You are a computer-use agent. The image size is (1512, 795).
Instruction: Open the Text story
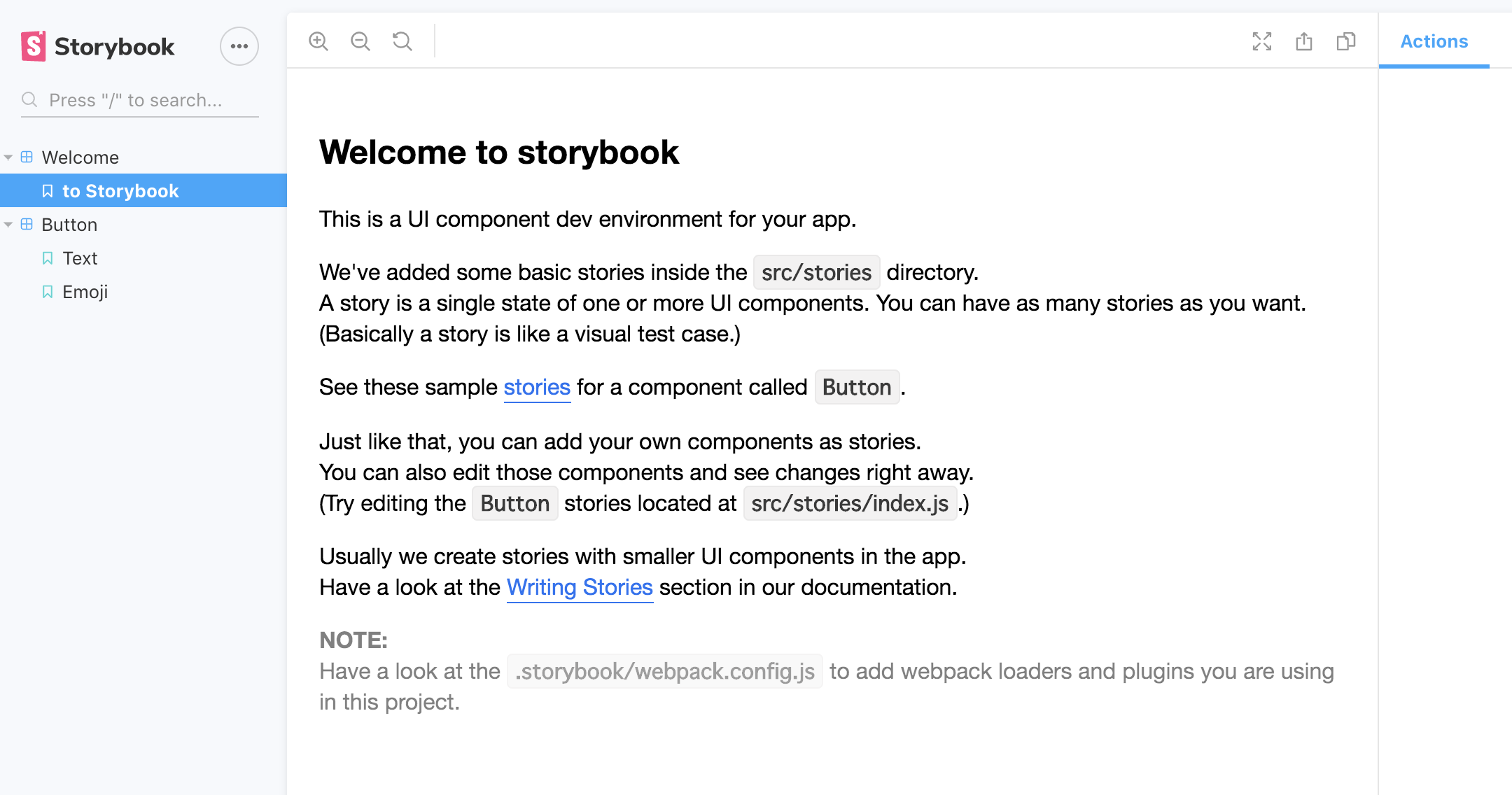click(x=143, y=258)
